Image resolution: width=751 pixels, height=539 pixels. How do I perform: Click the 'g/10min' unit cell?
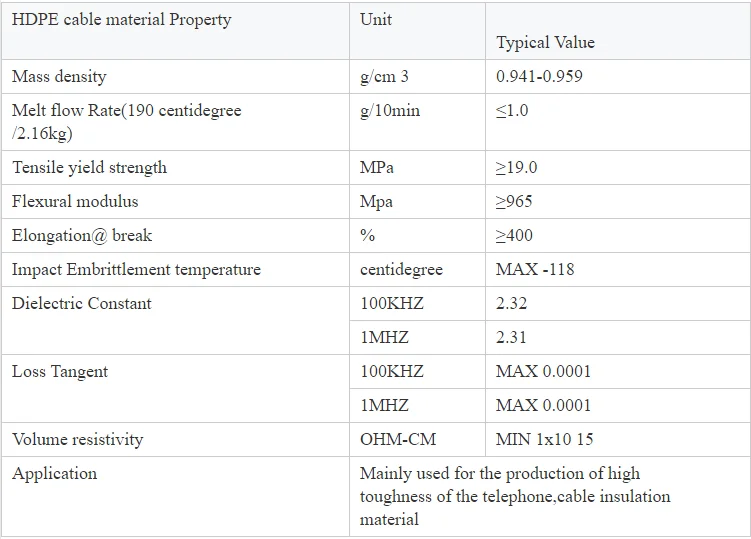(x=390, y=110)
